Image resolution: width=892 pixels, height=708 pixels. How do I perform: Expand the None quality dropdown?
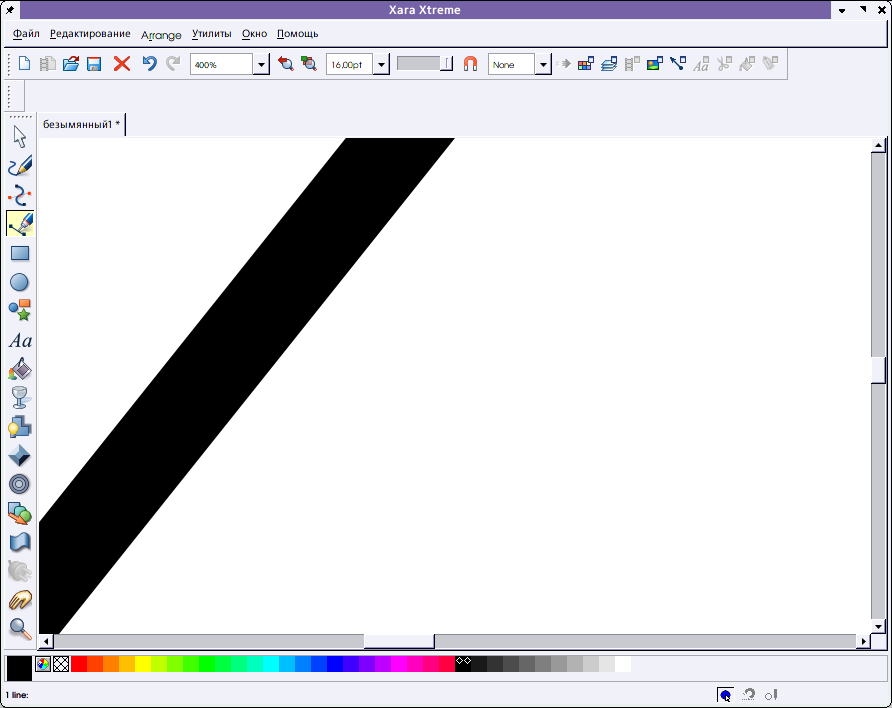(543, 65)
